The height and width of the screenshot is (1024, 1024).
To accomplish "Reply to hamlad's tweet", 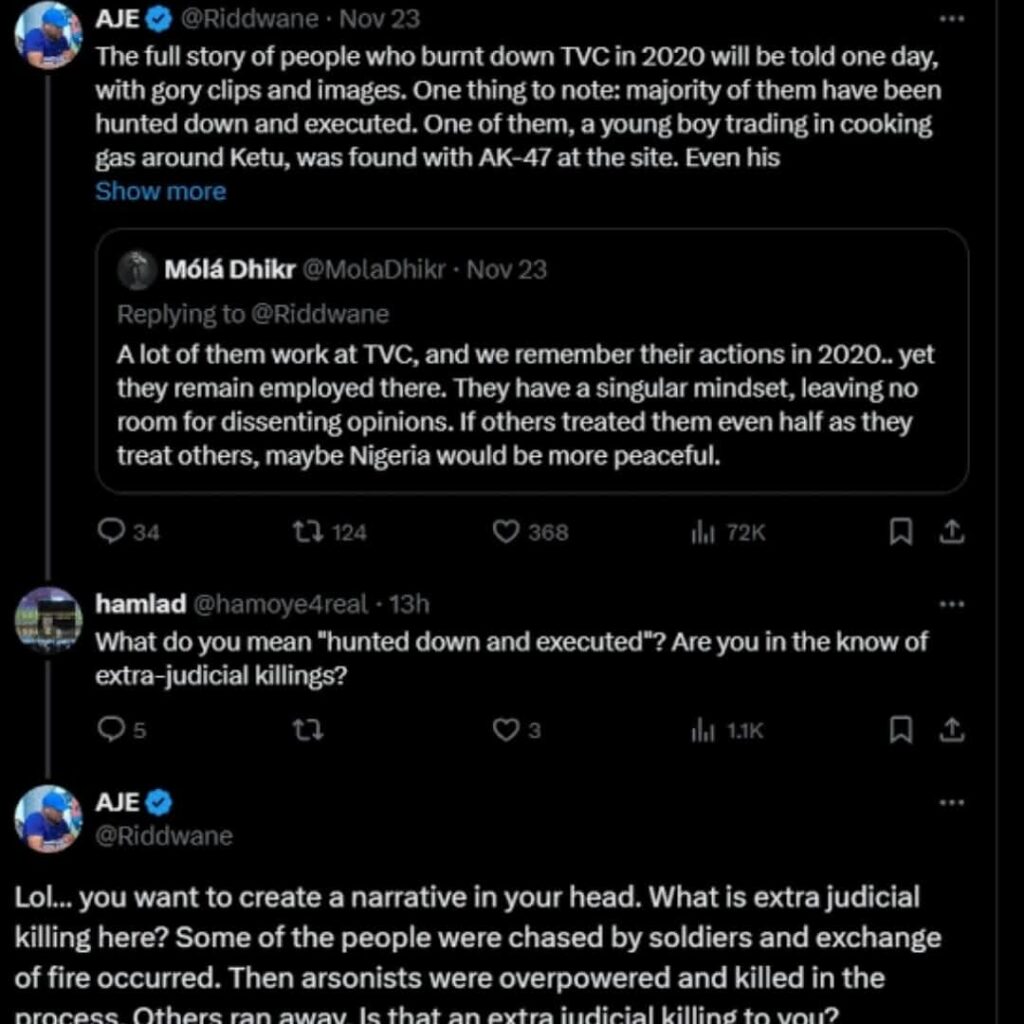I will pos(110,730).
